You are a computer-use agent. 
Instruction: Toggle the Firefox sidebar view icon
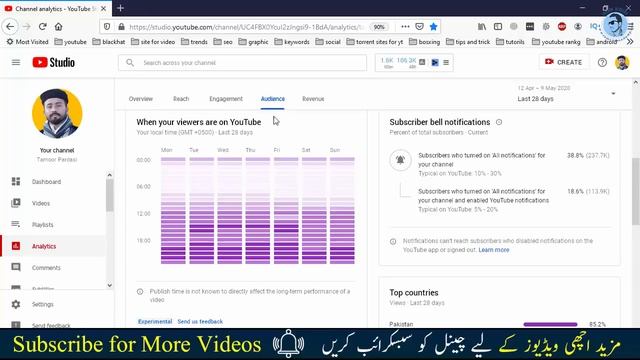point(498,27)
